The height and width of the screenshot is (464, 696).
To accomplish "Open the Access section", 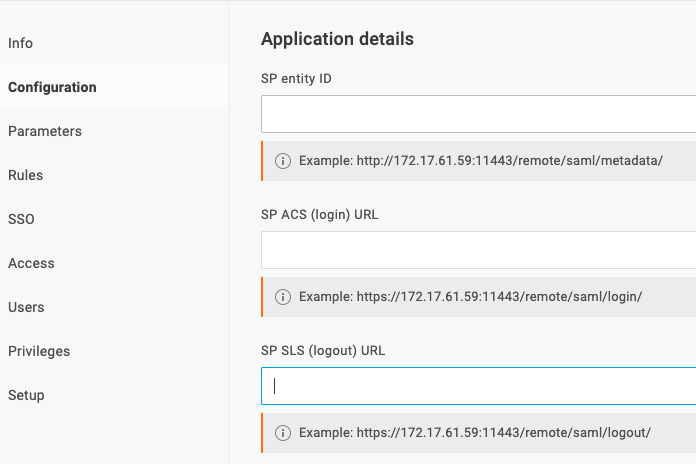I will click(x=31, y=263).
